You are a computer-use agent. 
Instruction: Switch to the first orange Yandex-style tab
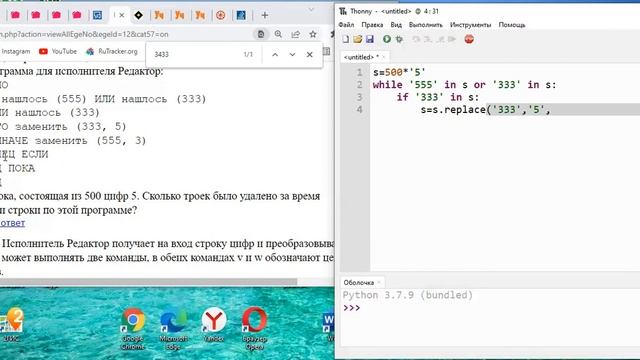159,15
